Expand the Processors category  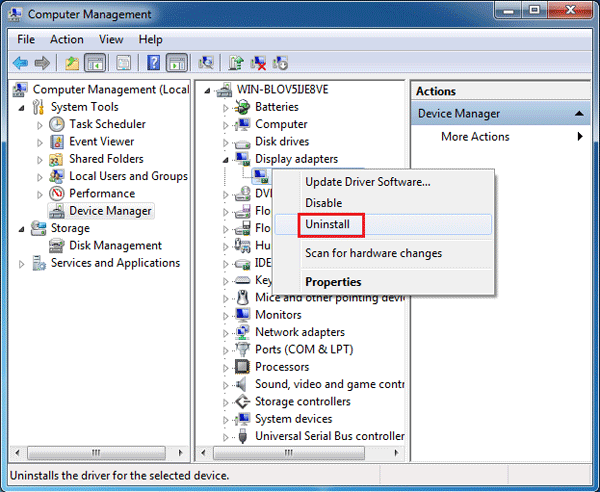226,368
